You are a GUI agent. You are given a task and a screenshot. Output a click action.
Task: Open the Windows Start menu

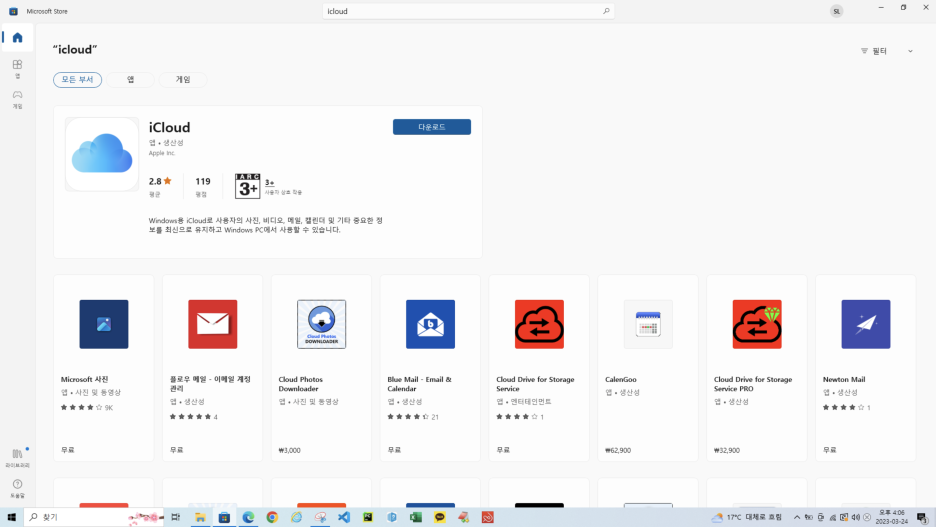11,517
